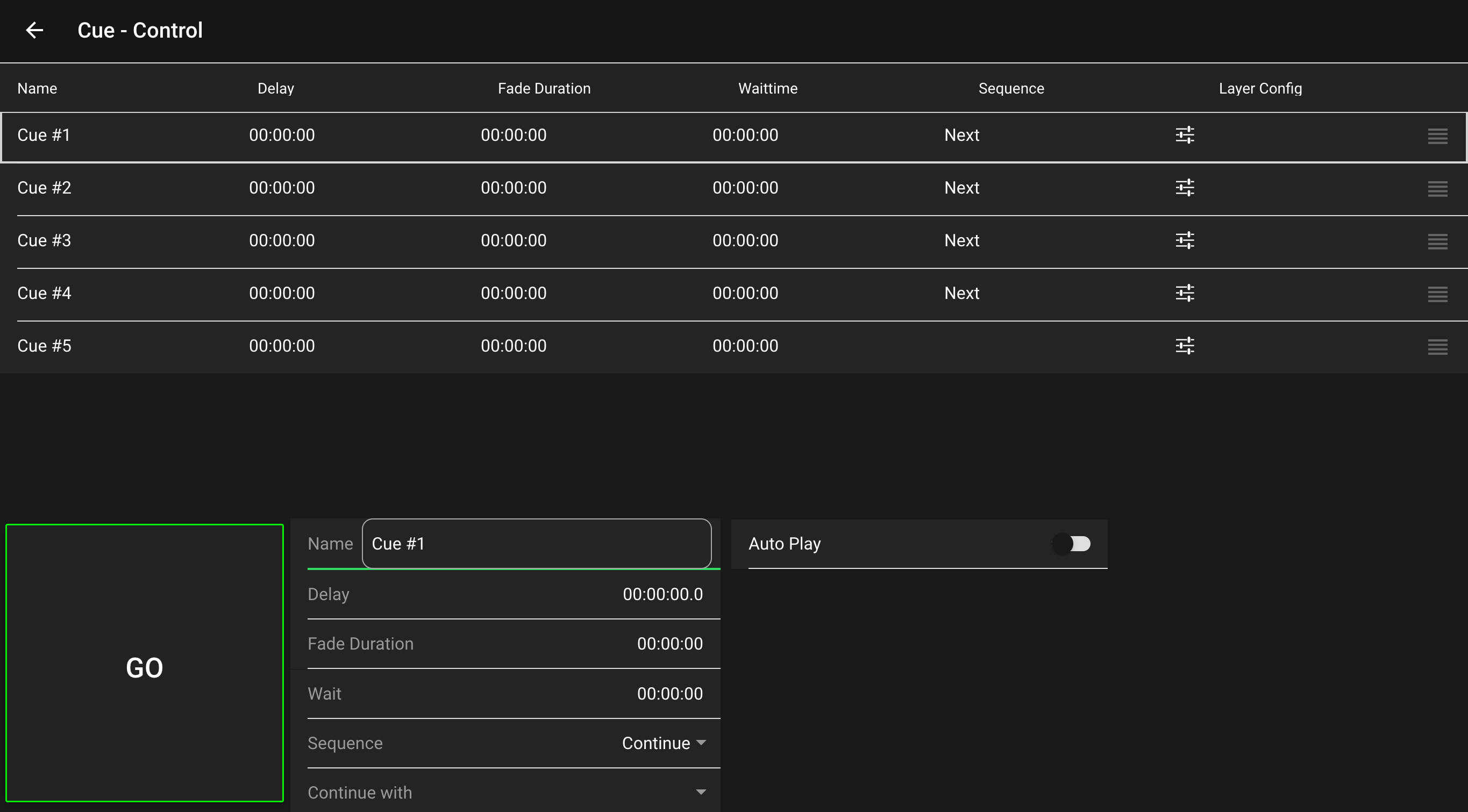Open the Sequence dropdown showing Continue
Viewport: 1468px width, 812px height.
(664, 743)
